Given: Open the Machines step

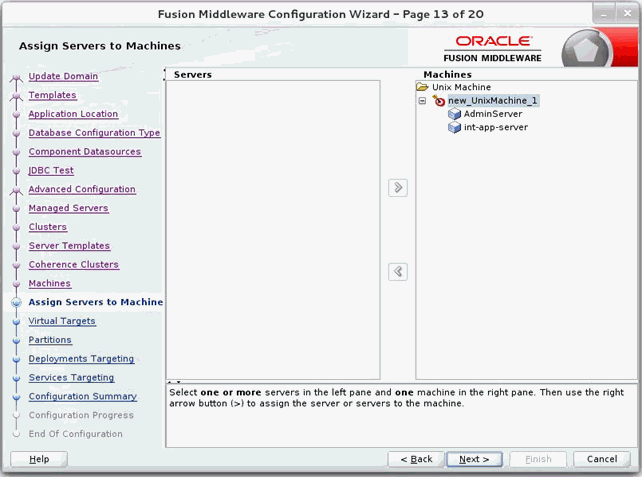Looking at the screenshot, I should pyautogui.click(x=50, y=283).
